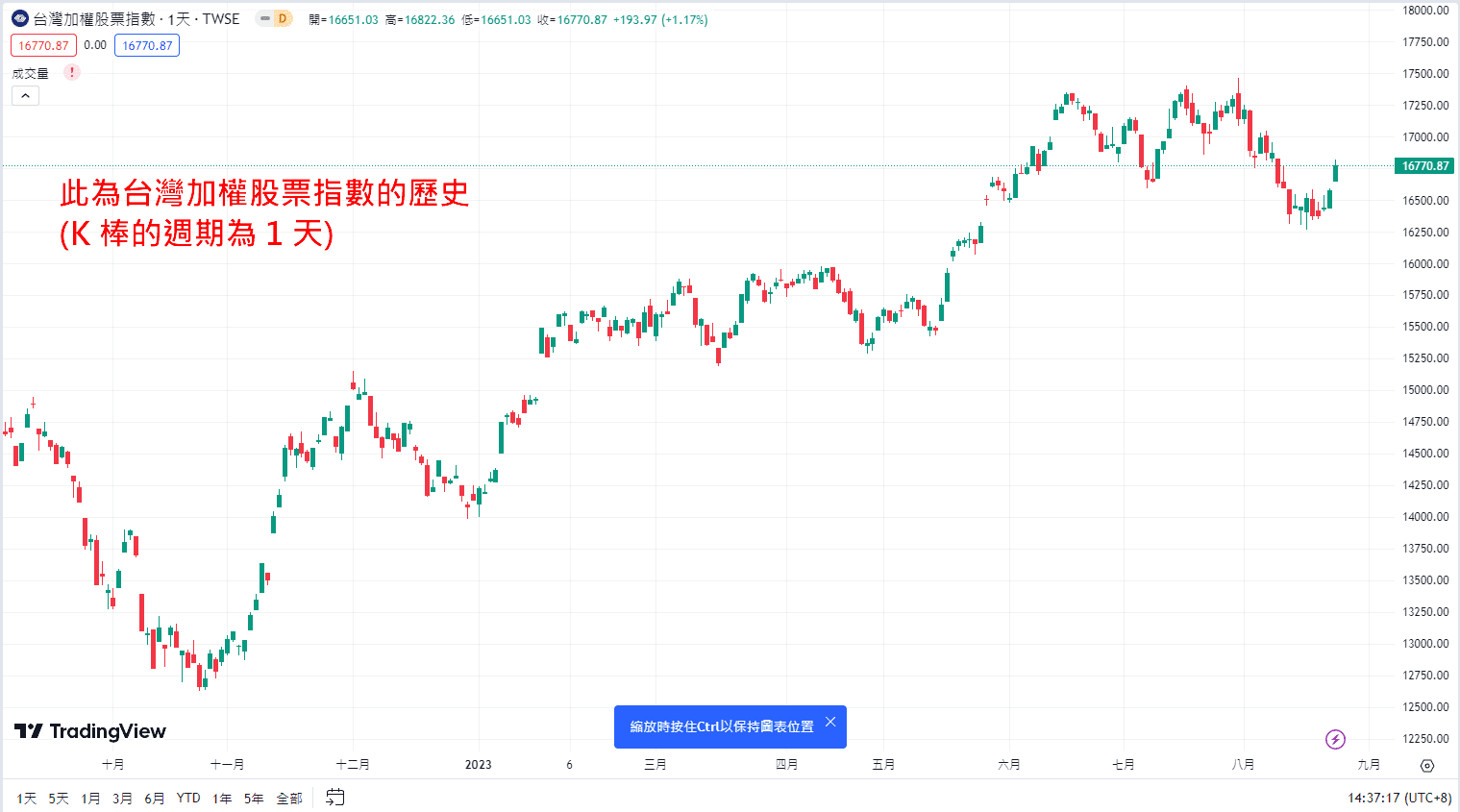Click the 低=16651.03 low value

coord(496,19)
